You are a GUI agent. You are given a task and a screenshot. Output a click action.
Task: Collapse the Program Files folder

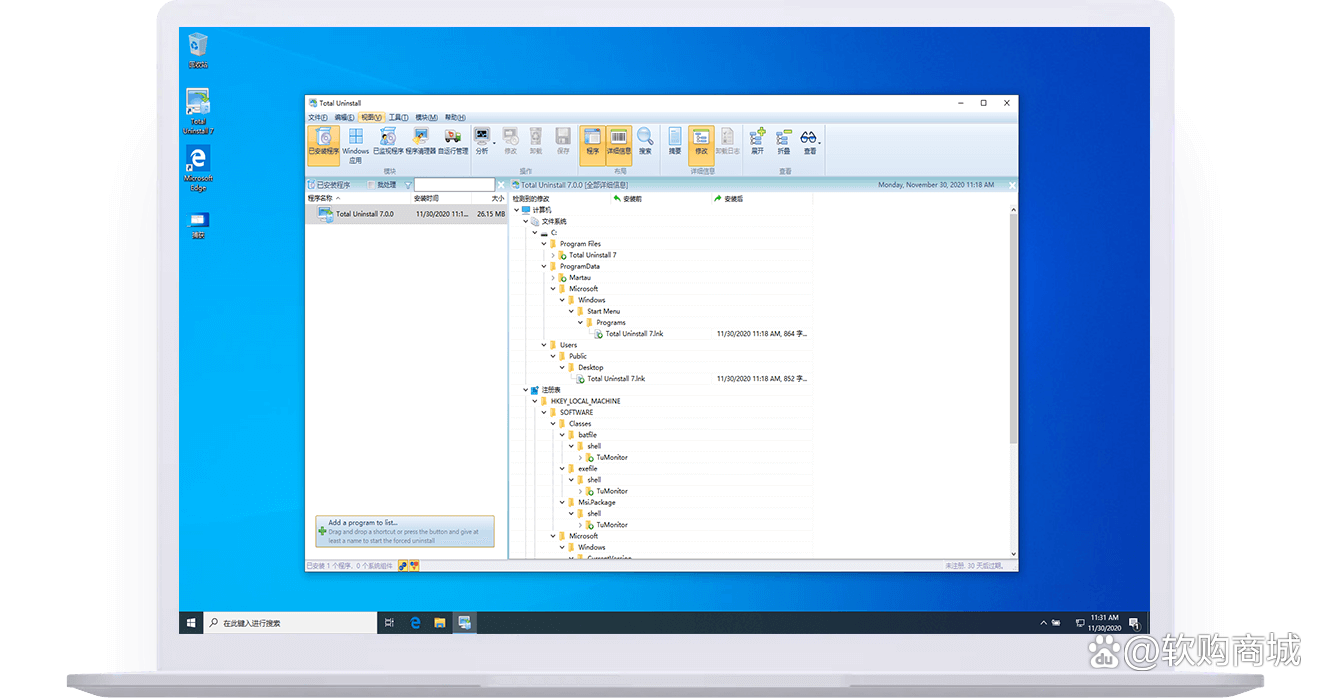[544, 244]
